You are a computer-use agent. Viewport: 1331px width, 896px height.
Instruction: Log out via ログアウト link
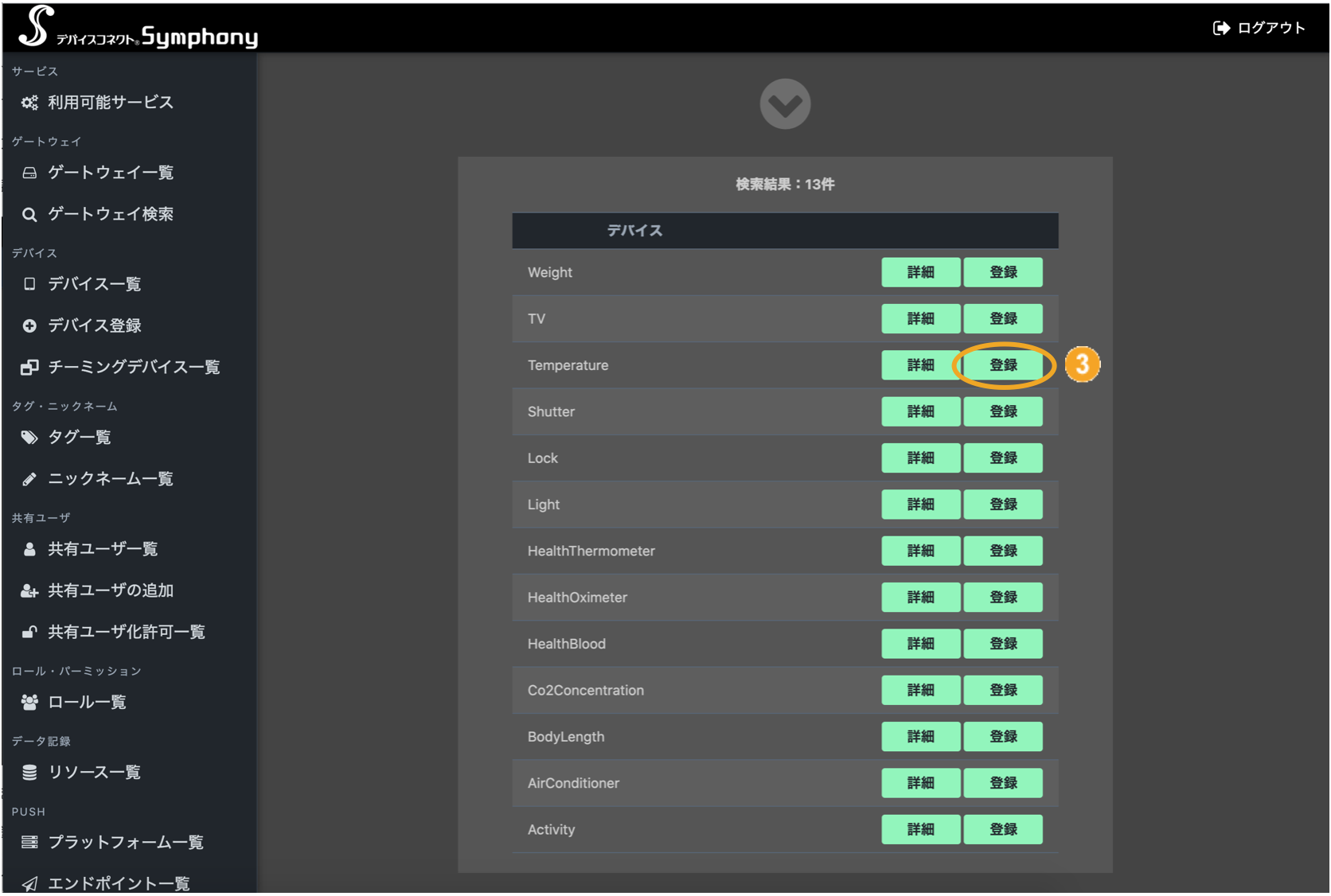coord(1271,28)
